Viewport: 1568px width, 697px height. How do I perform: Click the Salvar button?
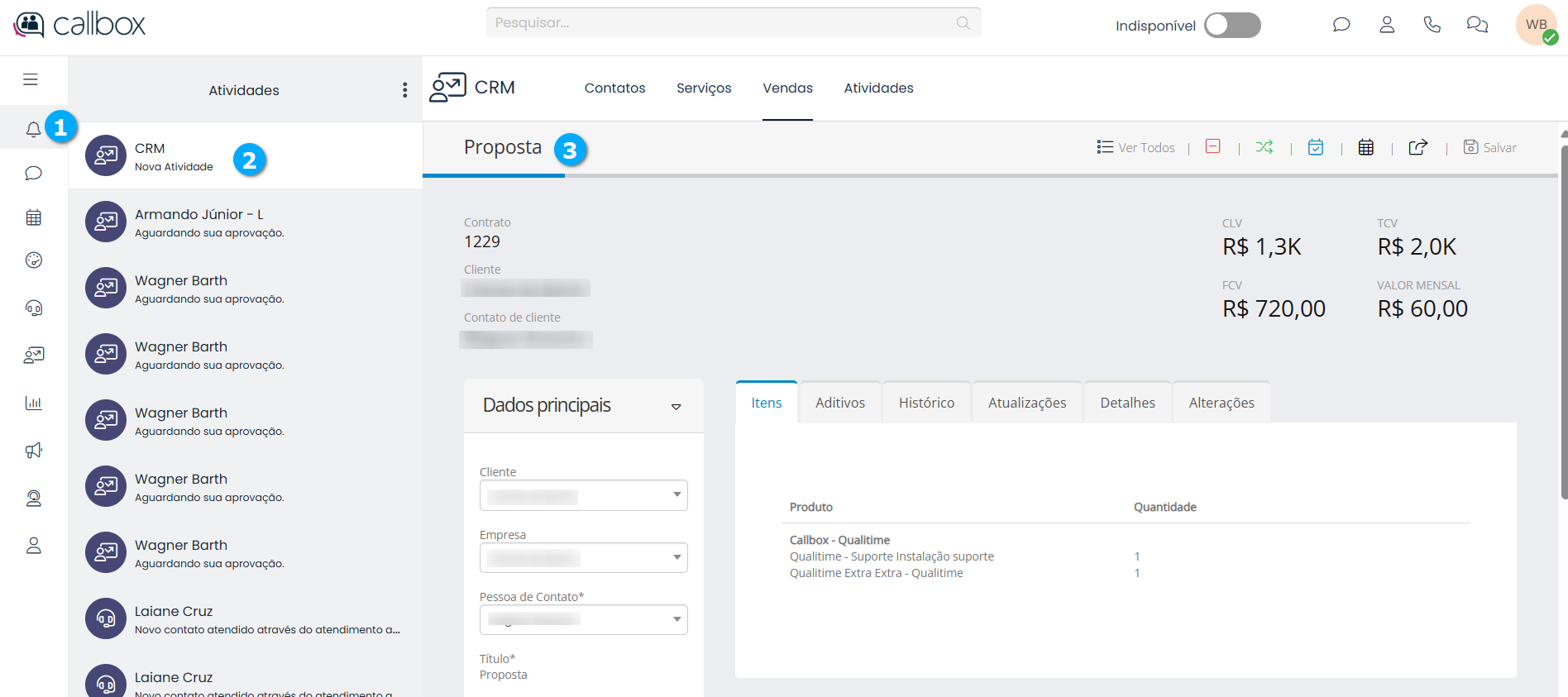coord(1490,147)
